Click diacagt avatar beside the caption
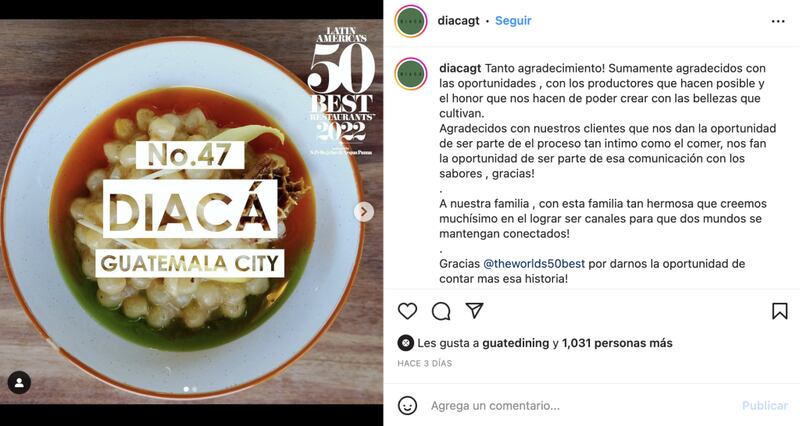The image size is (800, 426). pyautogui.click(x=411, y=74)
